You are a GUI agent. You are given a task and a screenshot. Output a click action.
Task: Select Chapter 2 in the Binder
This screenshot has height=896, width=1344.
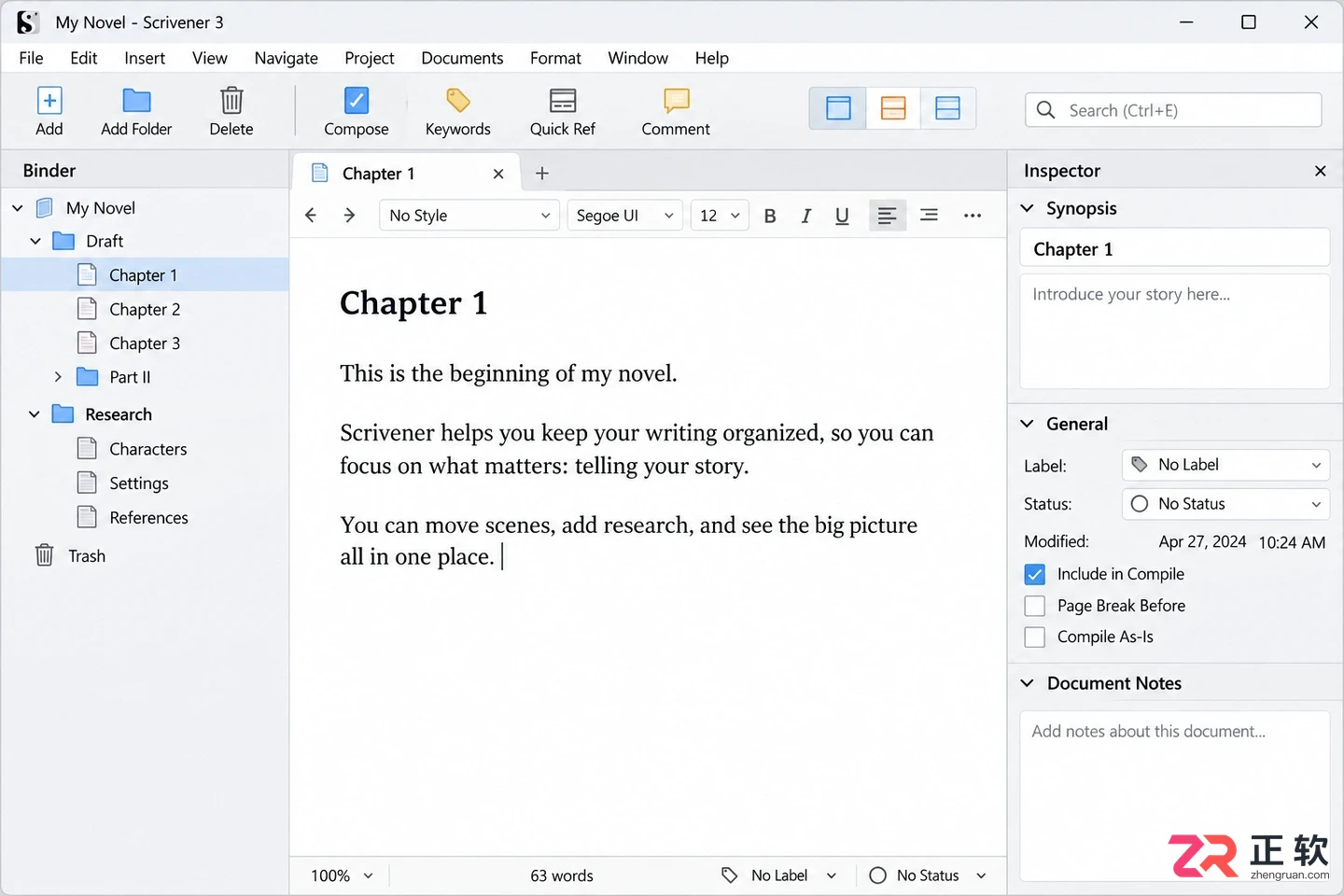point(145,309)
